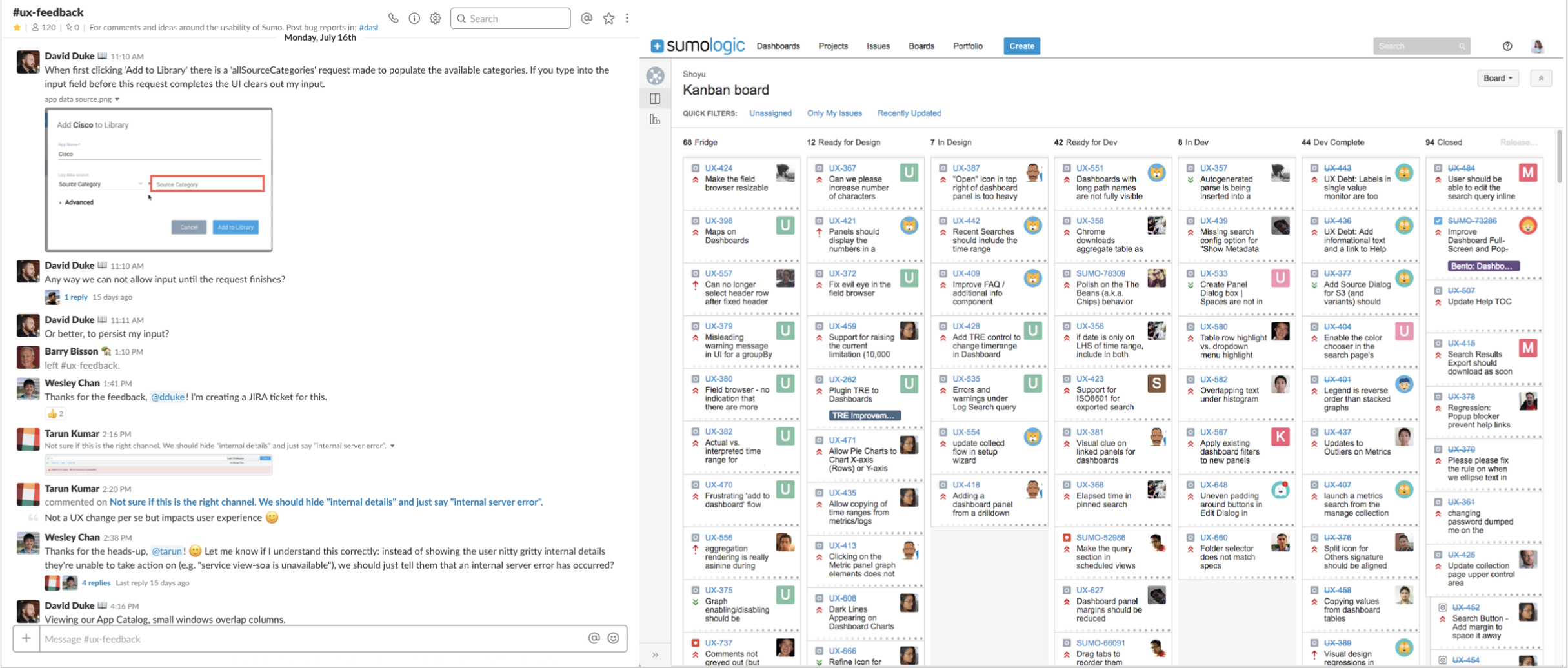The height and width of the screenshot is (668, 1568).
Task: Open the Boards menu
Action: point(921,46)
